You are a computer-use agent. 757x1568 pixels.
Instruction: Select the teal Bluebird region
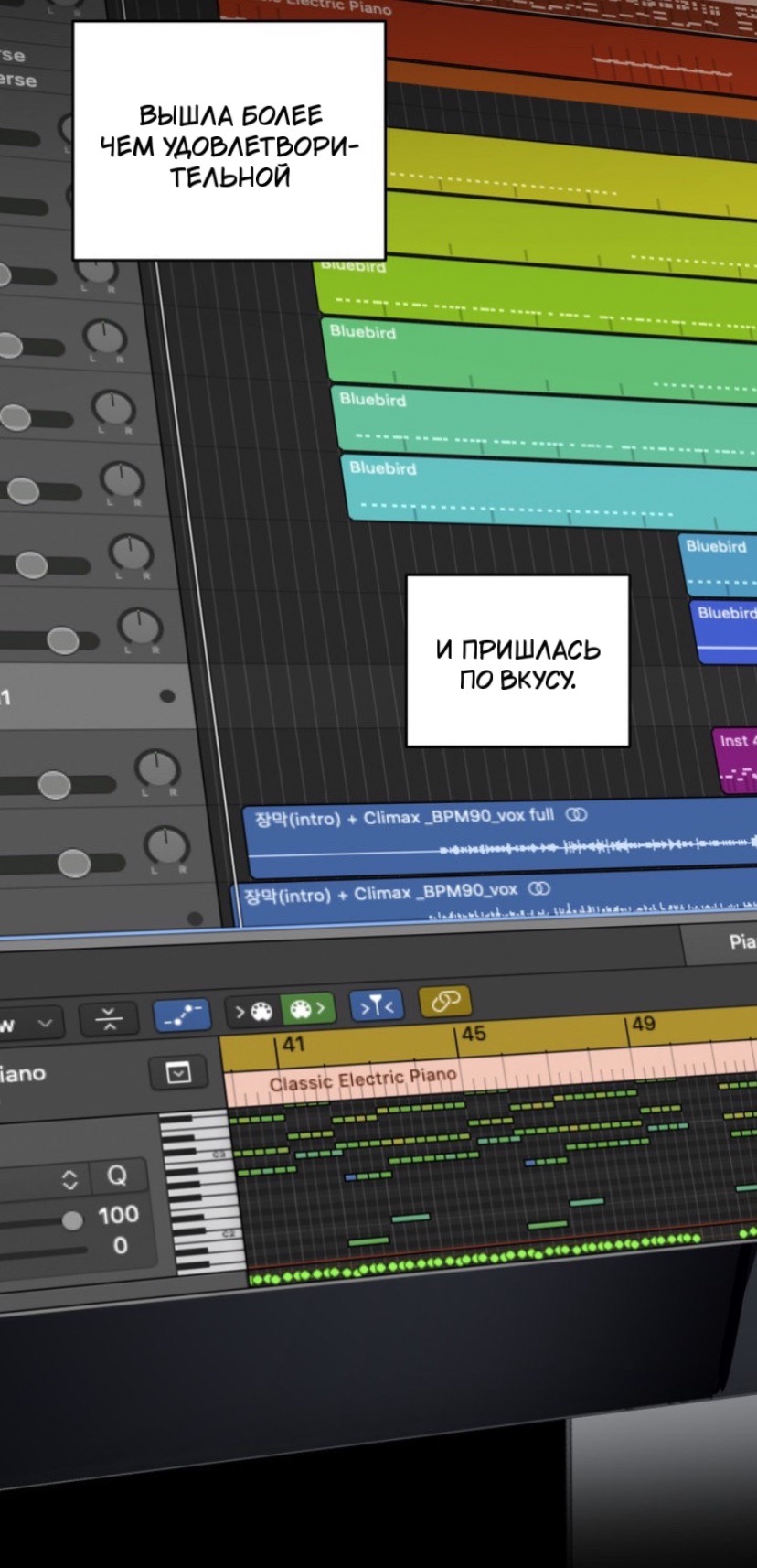point(544,425)
